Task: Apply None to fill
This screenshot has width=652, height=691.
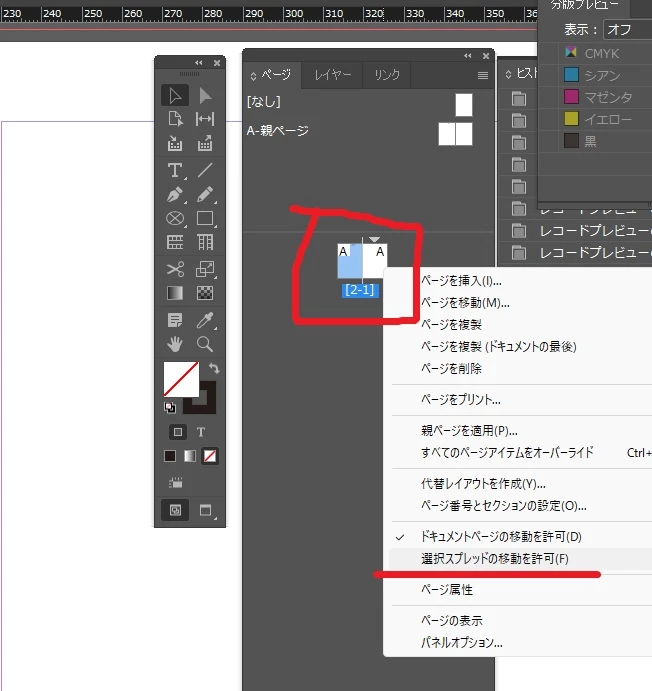Action: (210, 456)
